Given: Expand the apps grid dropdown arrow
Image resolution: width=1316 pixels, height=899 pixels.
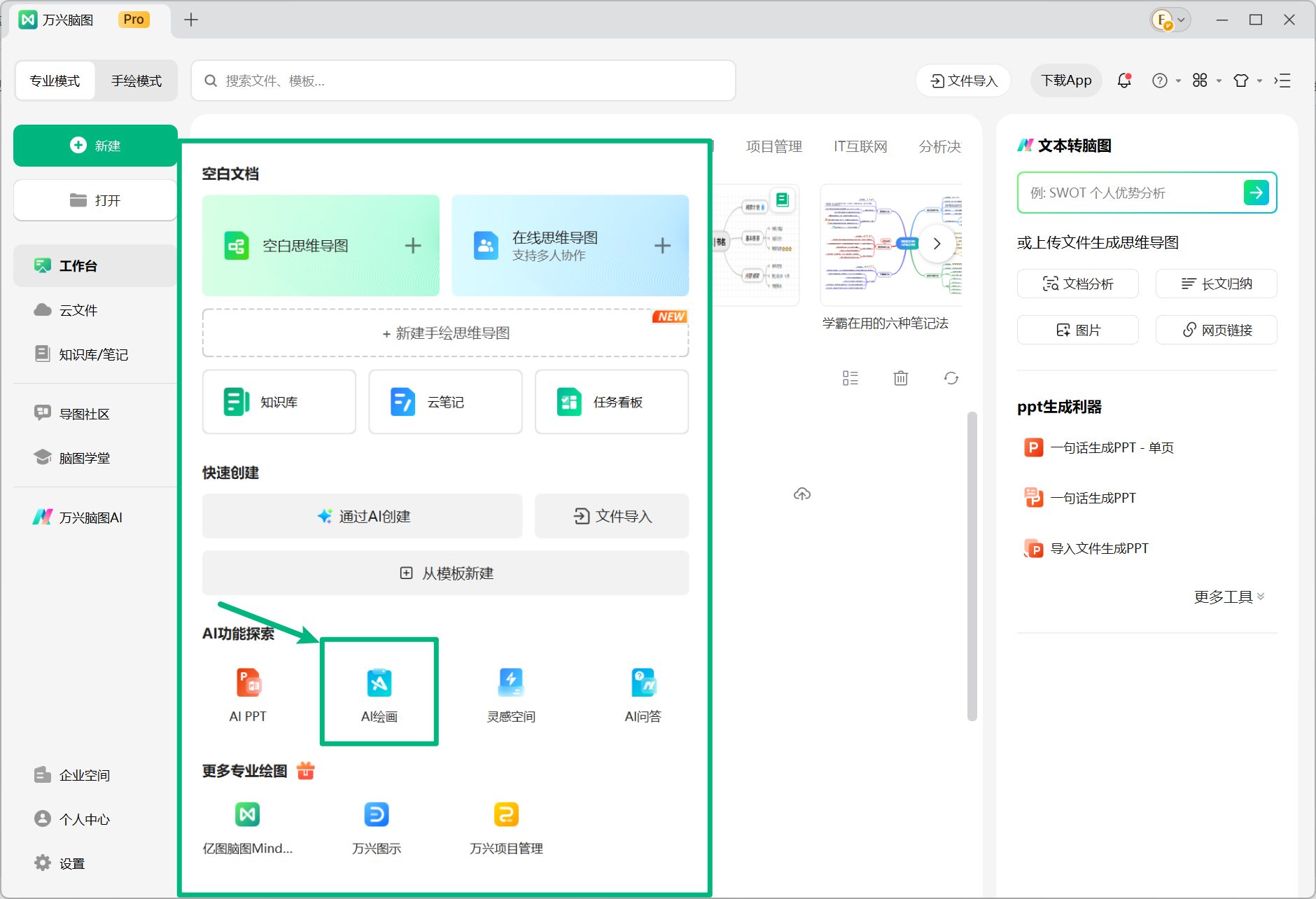Looking at the screenshot, I should (1219, 81).
